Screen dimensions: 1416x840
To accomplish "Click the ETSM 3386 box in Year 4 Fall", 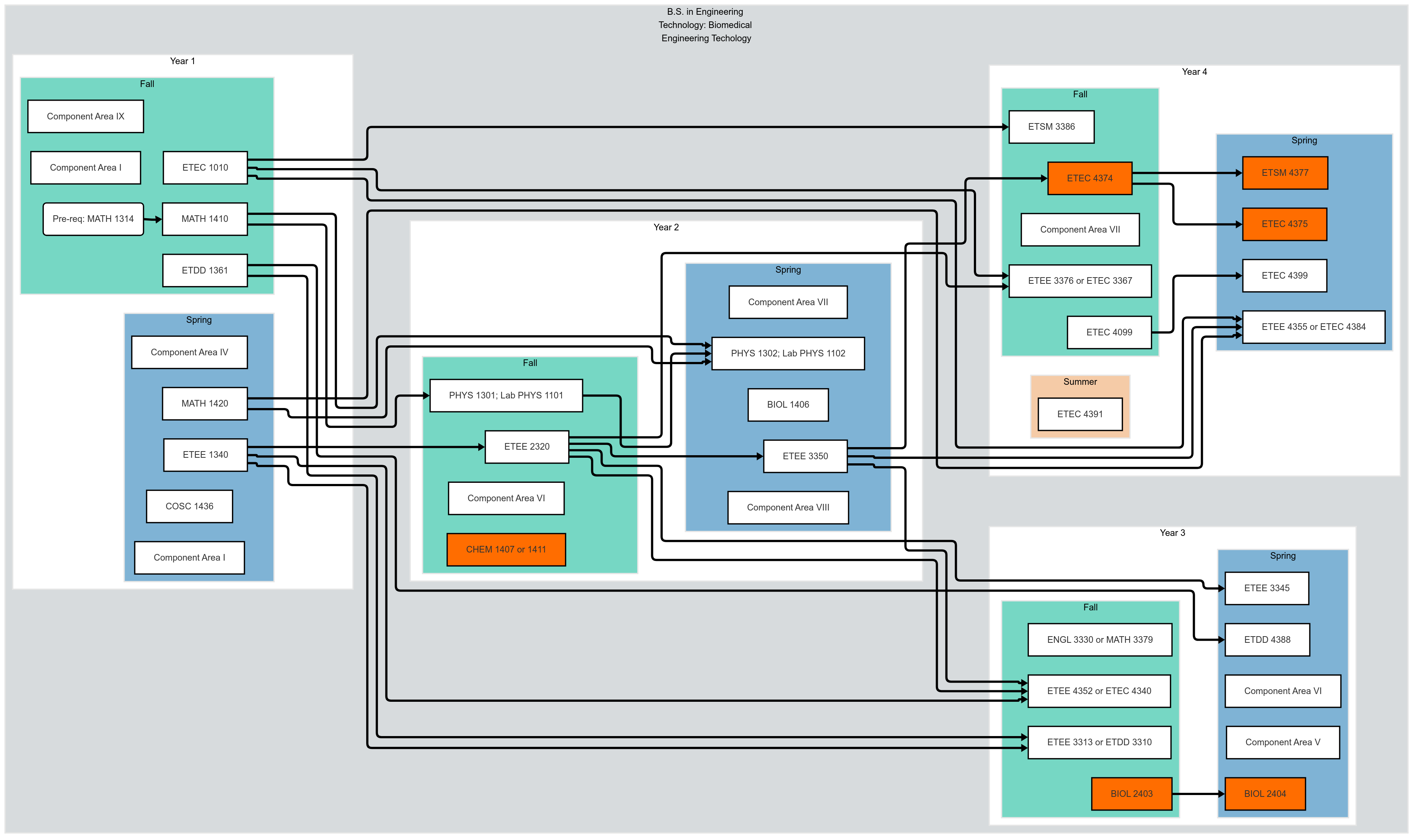I will click(x=1051, y=127).
